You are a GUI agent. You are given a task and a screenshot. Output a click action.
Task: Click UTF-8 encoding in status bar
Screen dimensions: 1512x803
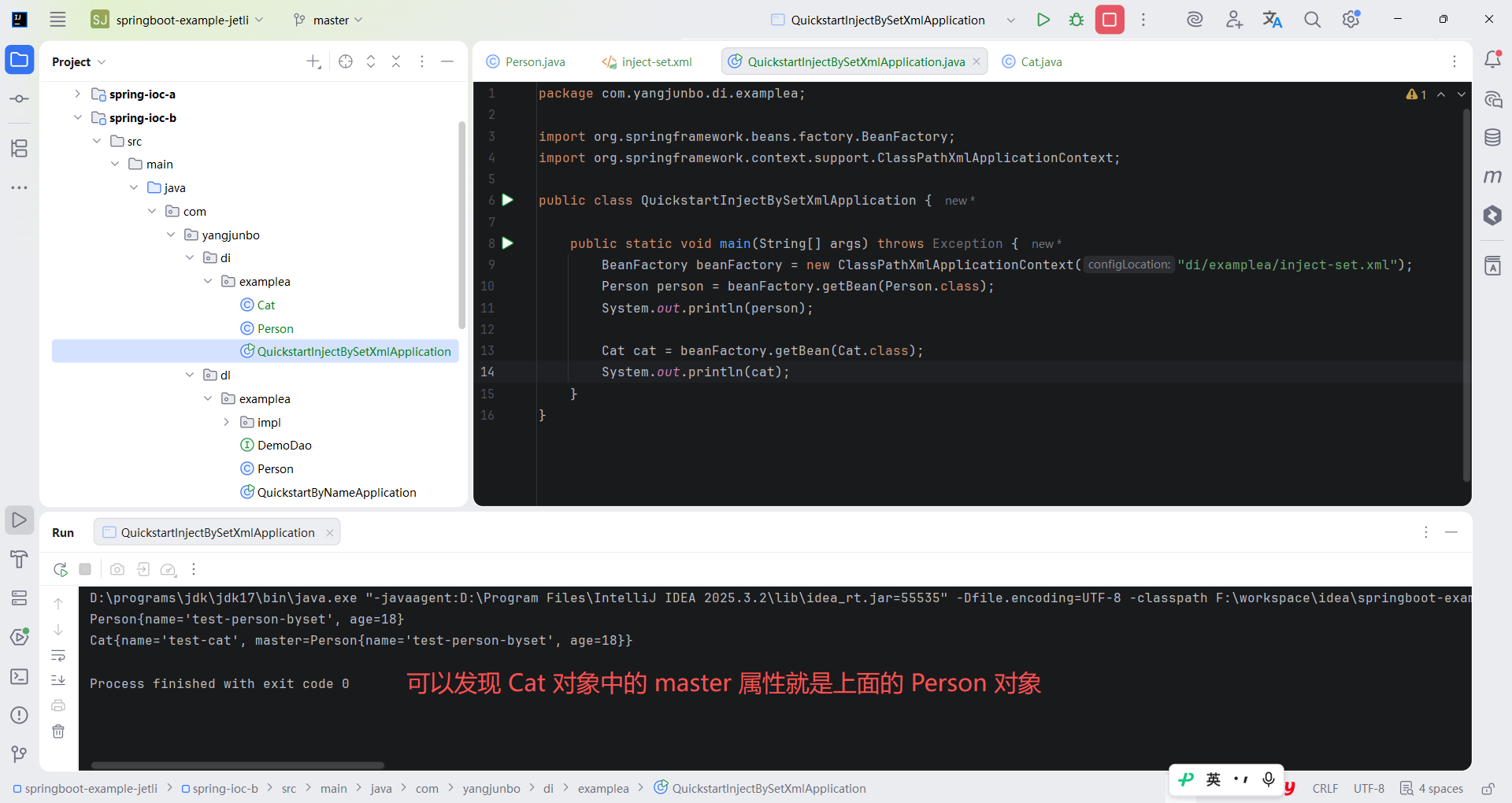click(1369, 788)
